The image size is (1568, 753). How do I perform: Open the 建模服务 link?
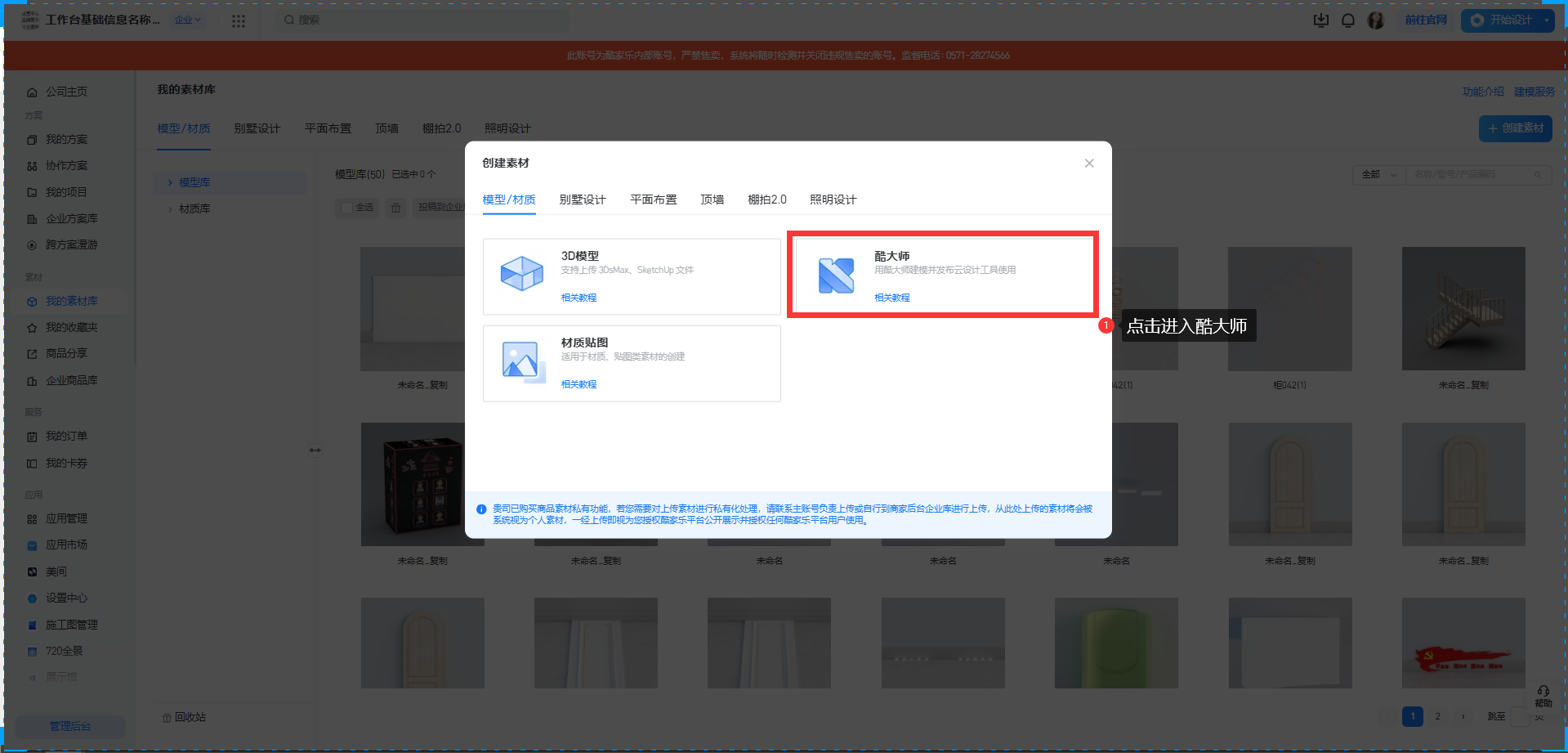1534,92
